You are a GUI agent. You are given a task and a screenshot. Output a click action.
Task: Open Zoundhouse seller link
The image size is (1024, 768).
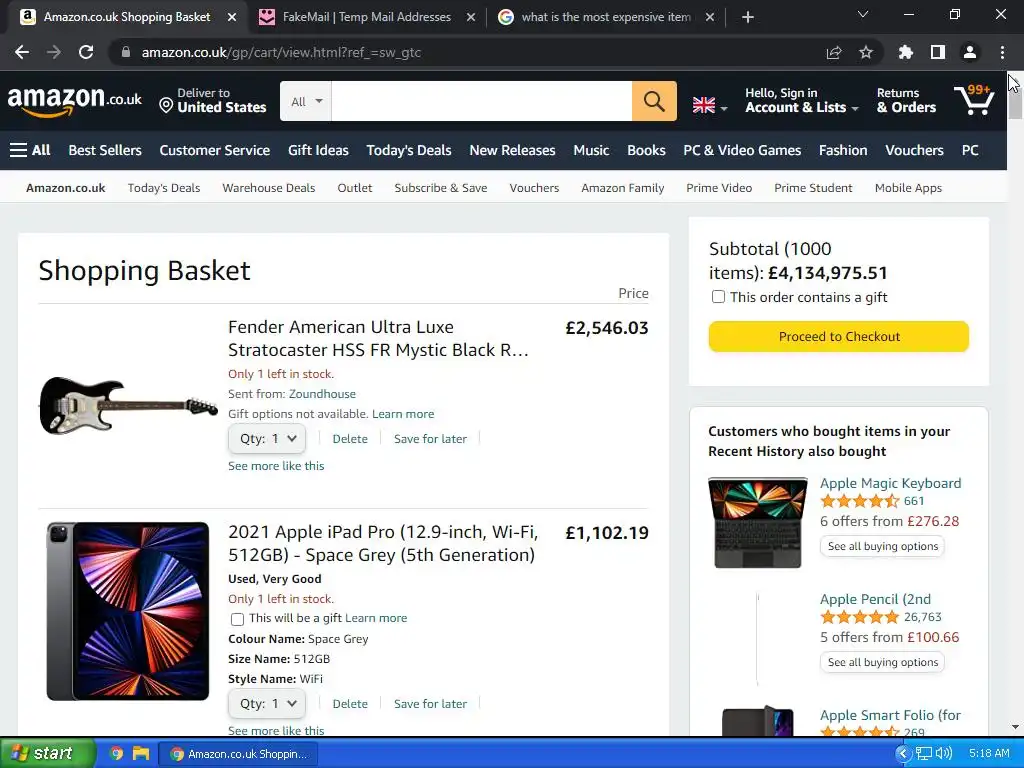[322, 394]
